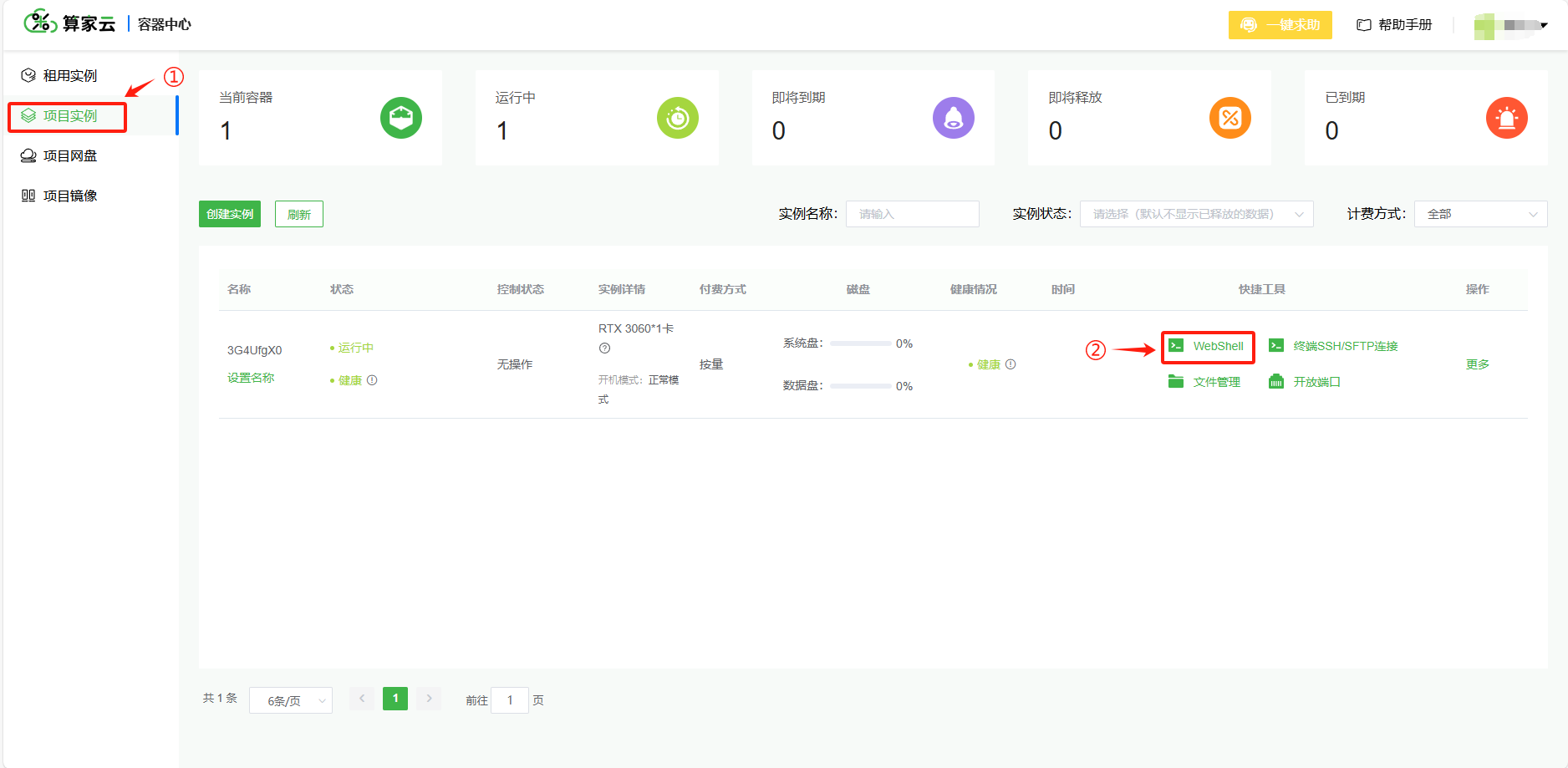Open WebShell link
Image resolution: width=1568 pixels, height=768 pixels.
pos(1218,346)
